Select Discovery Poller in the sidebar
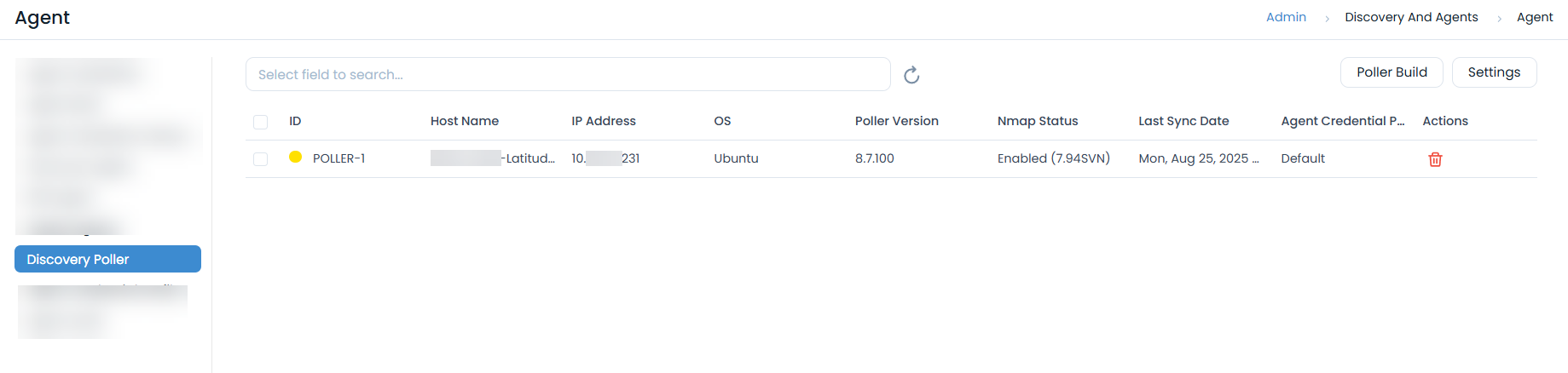Viewport: 1568px width, 373px height. pyautogui.click(x=107, y=259)
